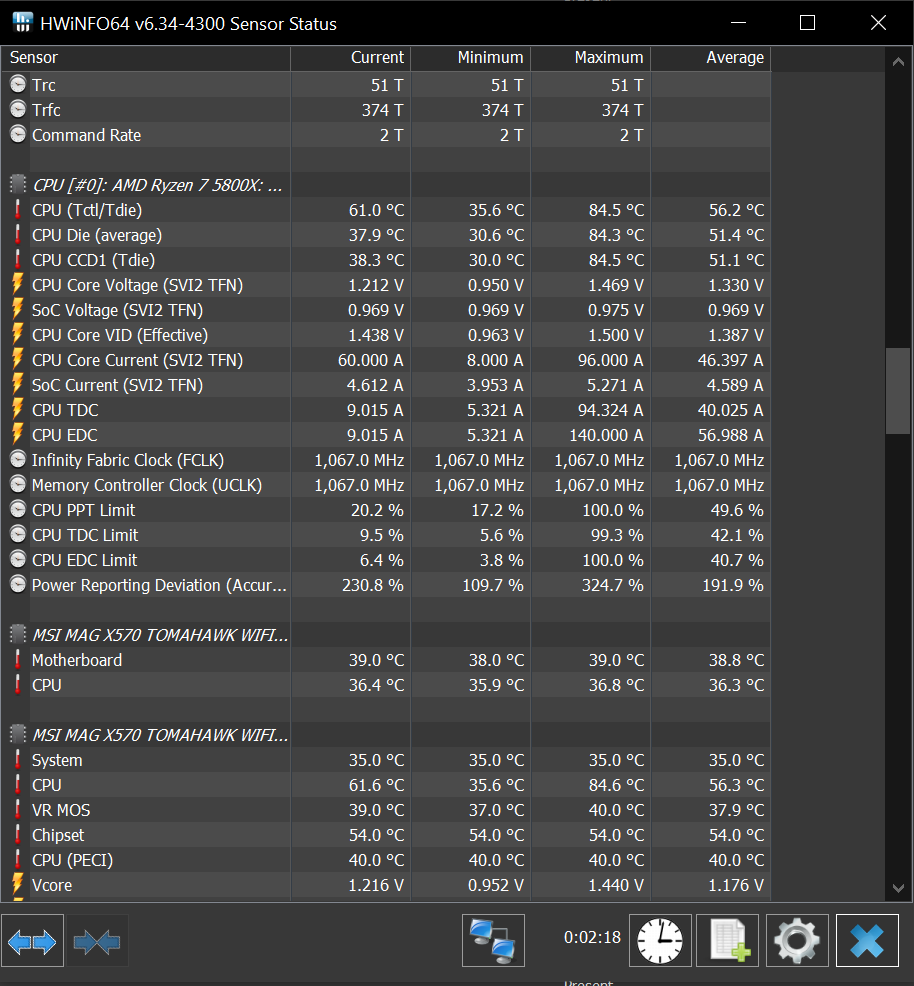The width and height of the screenshot is (914, 986).
Task: Start logging with the sheet plus icon
Action: coord(728,942)
